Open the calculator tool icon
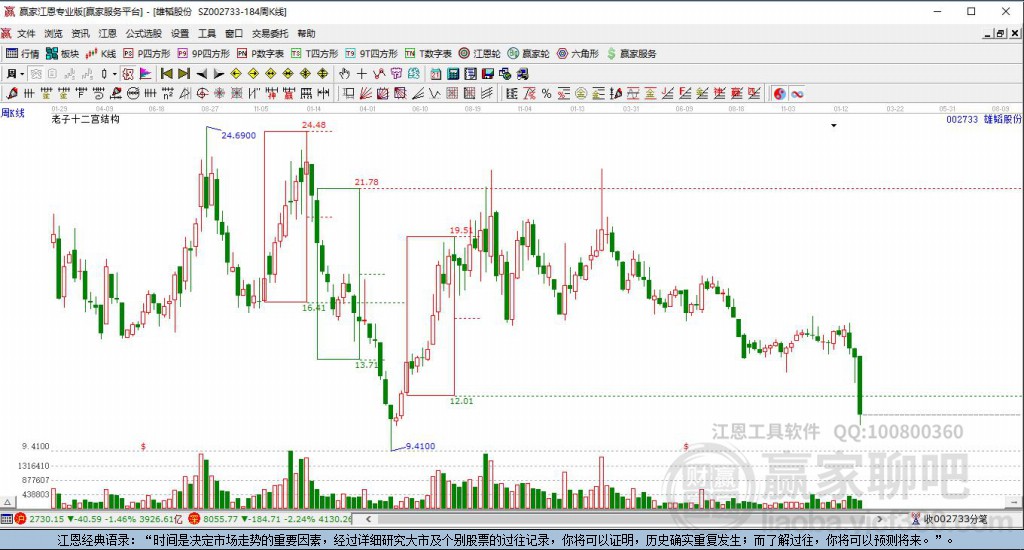 coord(453,74)
